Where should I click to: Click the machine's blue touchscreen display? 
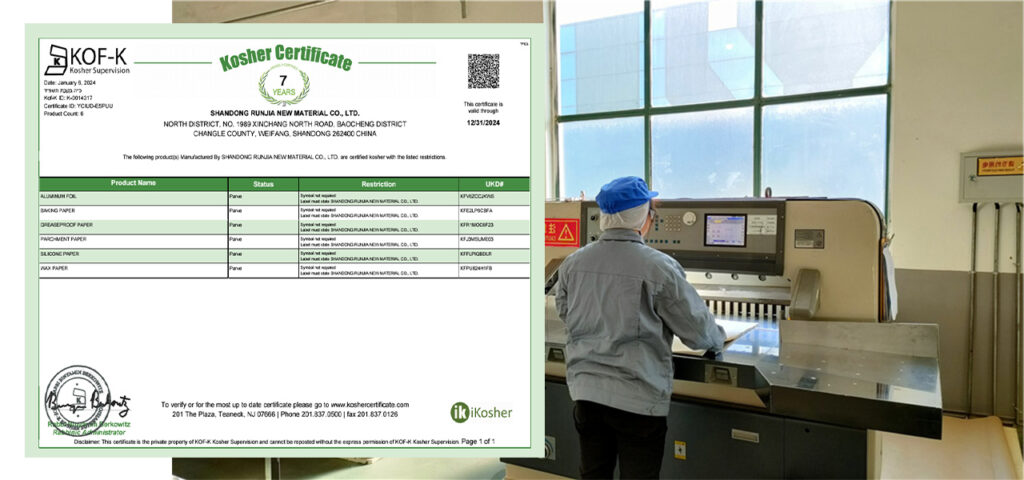725,230
